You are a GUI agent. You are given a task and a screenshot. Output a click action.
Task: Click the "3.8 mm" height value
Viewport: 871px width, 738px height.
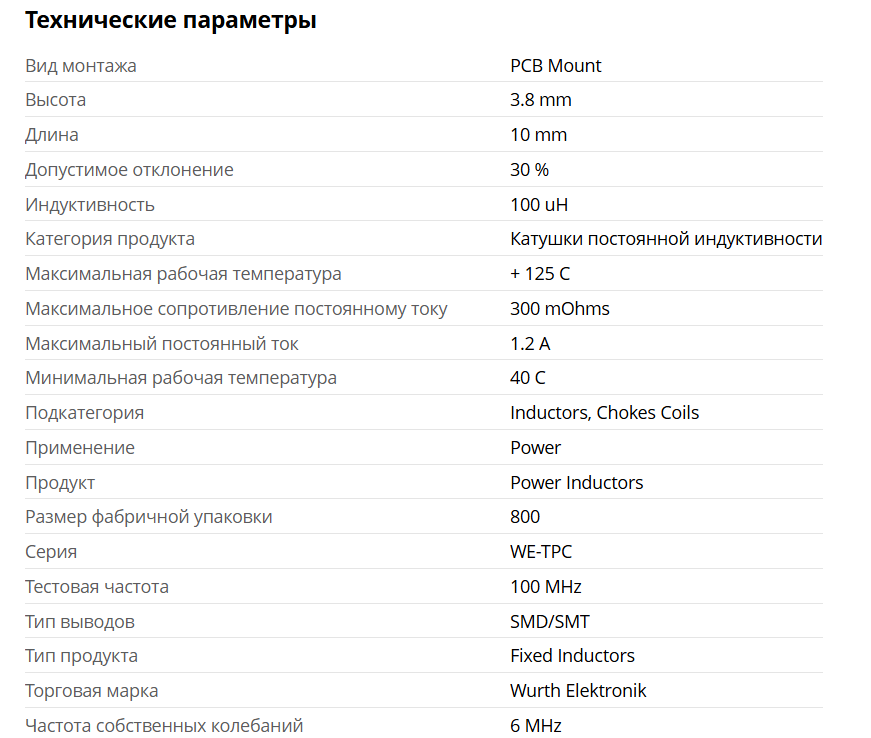[x=541, y=100]
